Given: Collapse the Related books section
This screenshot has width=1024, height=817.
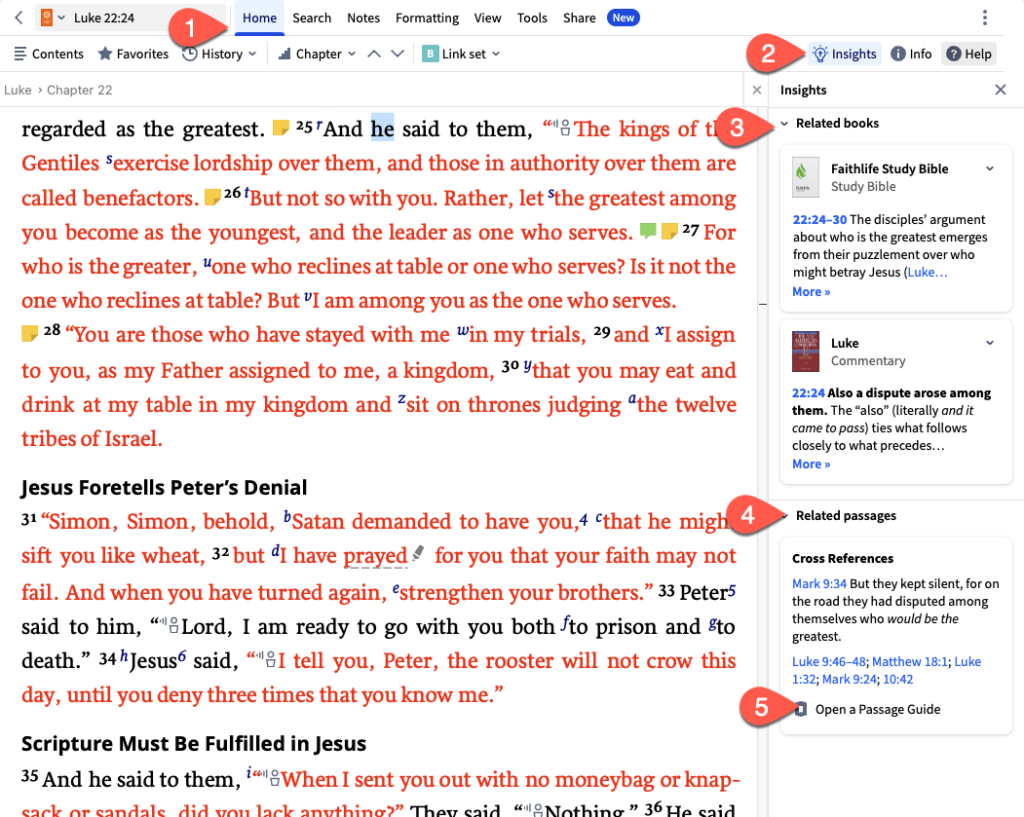Looking at the screenshot, I should [783, 124].
